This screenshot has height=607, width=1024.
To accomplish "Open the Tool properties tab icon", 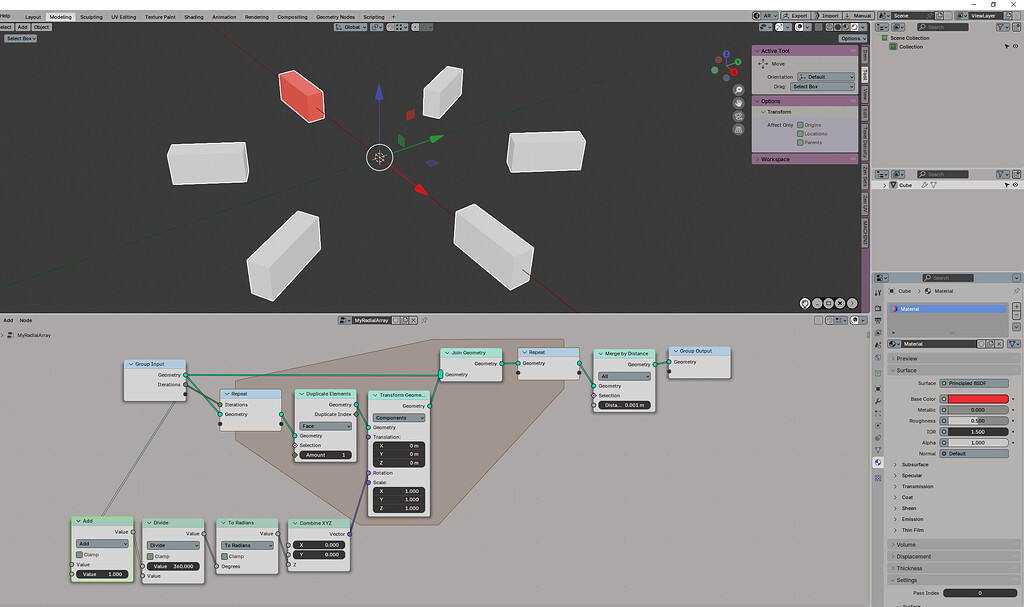I will 878,293.
